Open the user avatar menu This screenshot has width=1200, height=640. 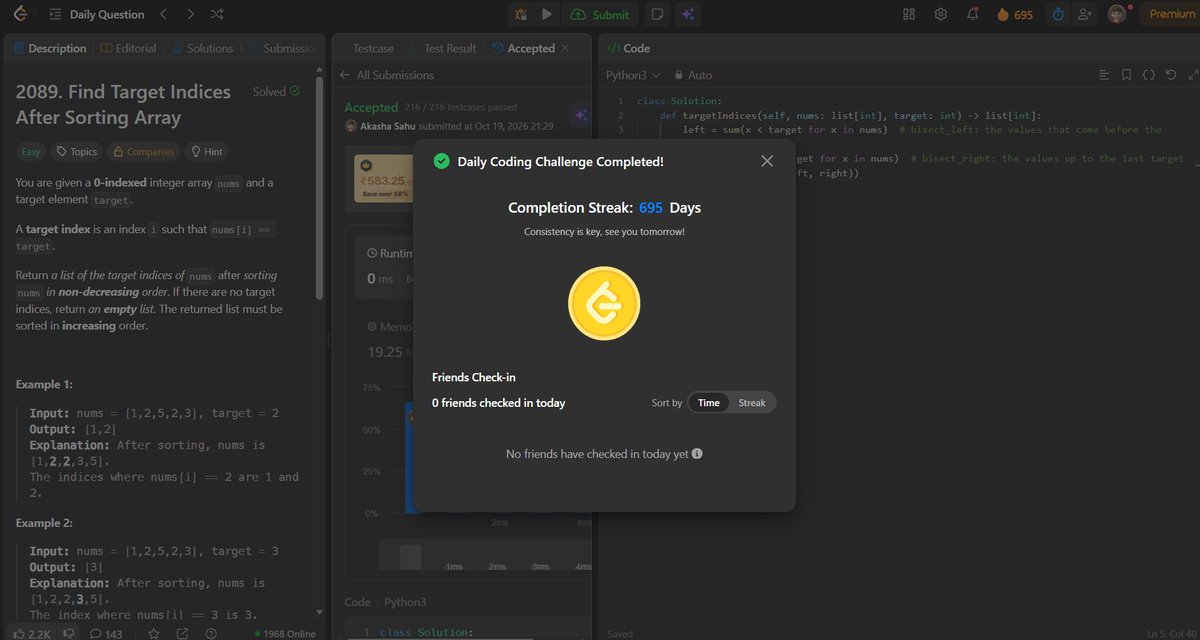(1117, 14)
